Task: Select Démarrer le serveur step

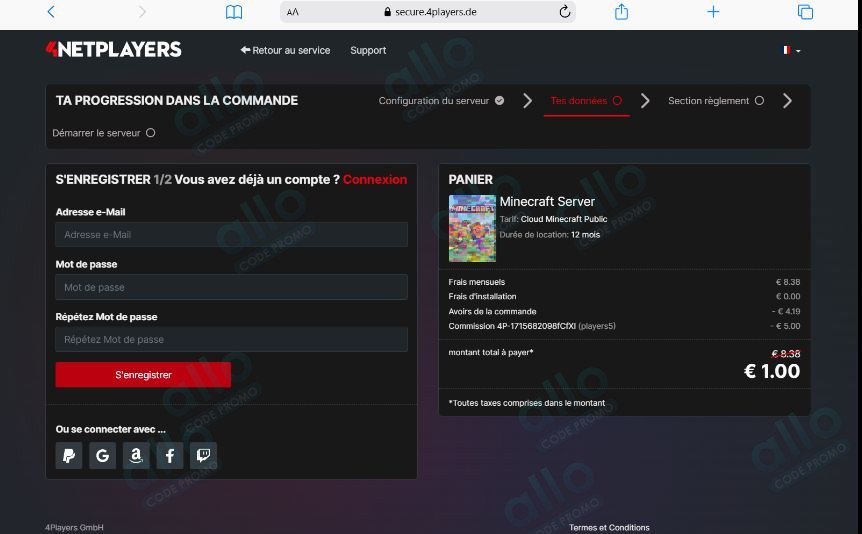Action: coord(103,133)
